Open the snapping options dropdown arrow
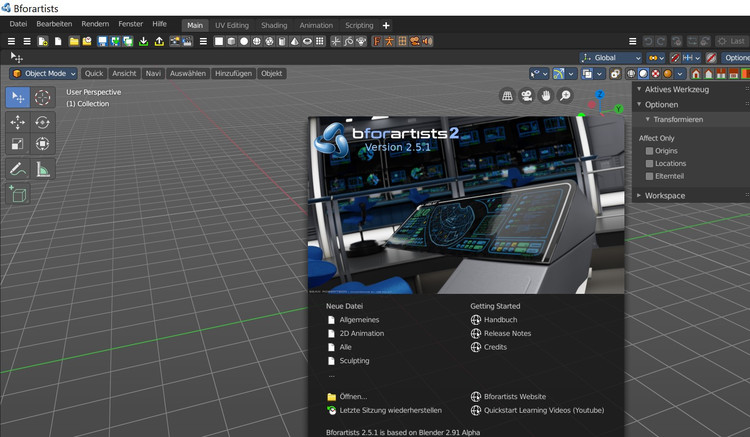Screen dimensions: 750x437 tap(697, 58)
